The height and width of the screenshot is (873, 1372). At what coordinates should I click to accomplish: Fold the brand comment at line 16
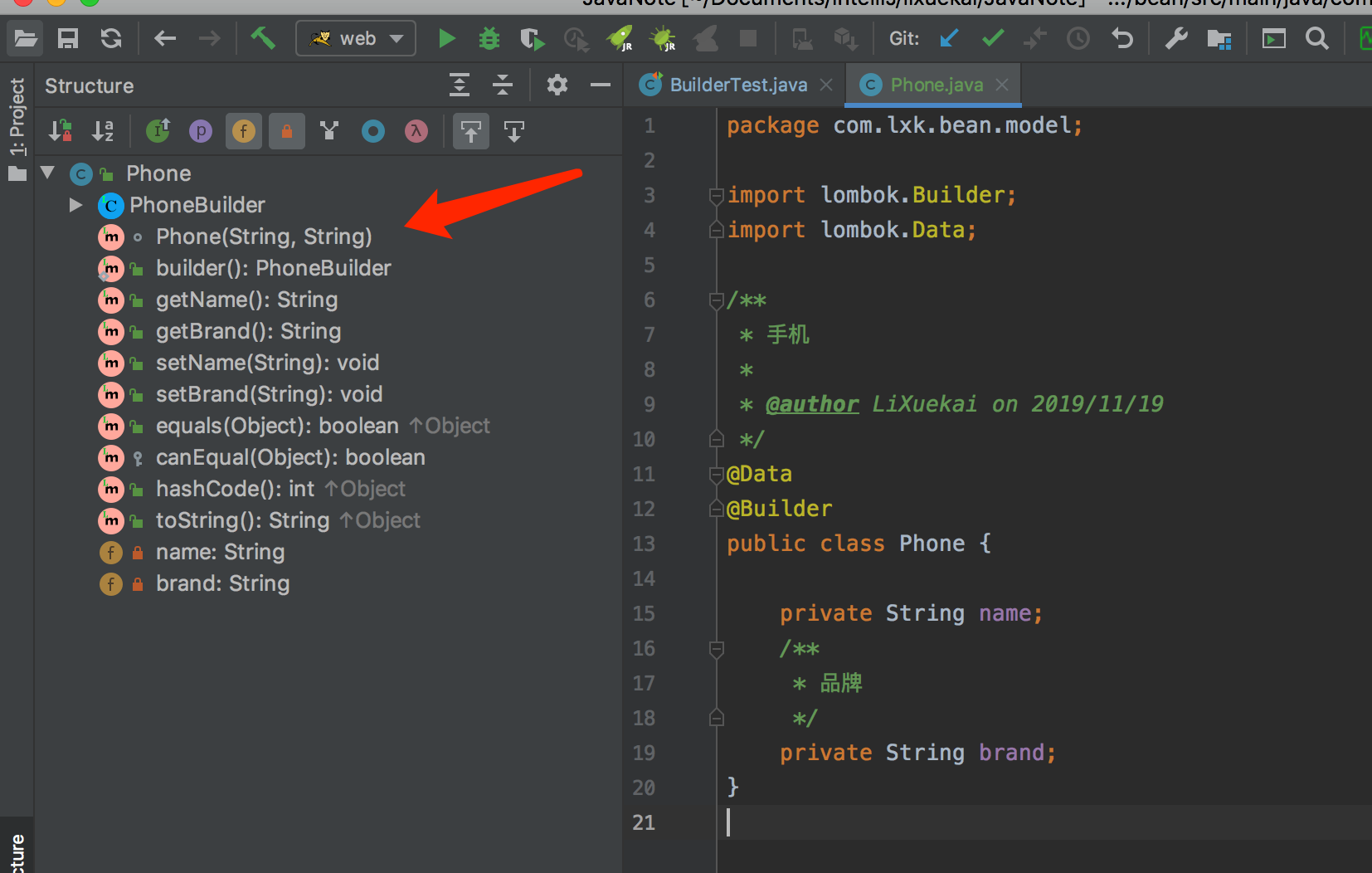pos(717,649)
